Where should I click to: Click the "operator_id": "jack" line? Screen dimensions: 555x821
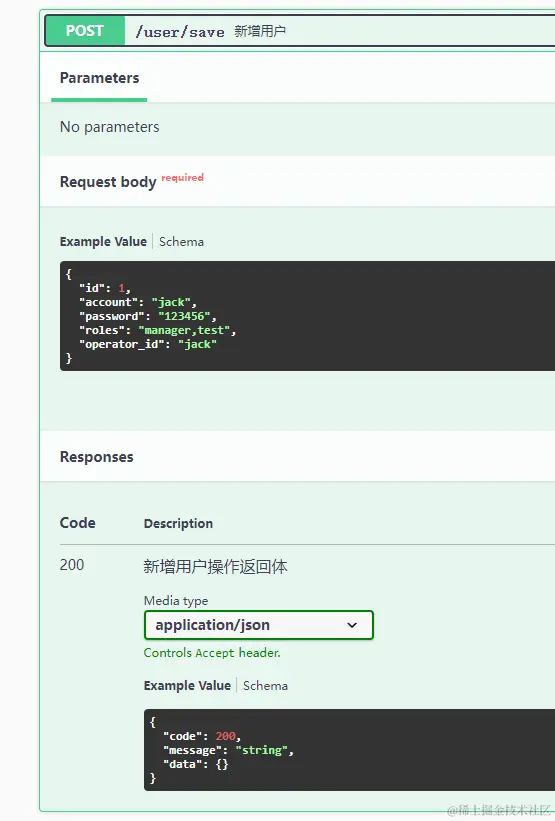tap(148, 345)
